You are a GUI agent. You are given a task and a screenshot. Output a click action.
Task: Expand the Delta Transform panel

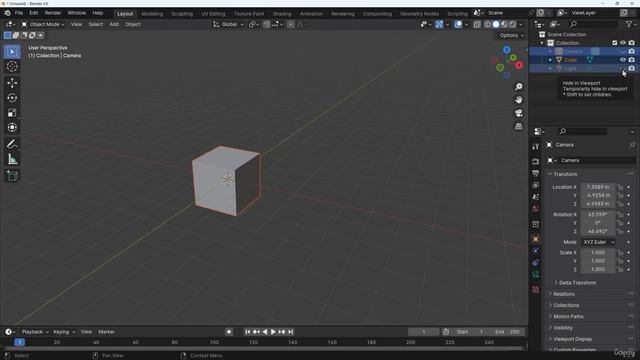577,283
